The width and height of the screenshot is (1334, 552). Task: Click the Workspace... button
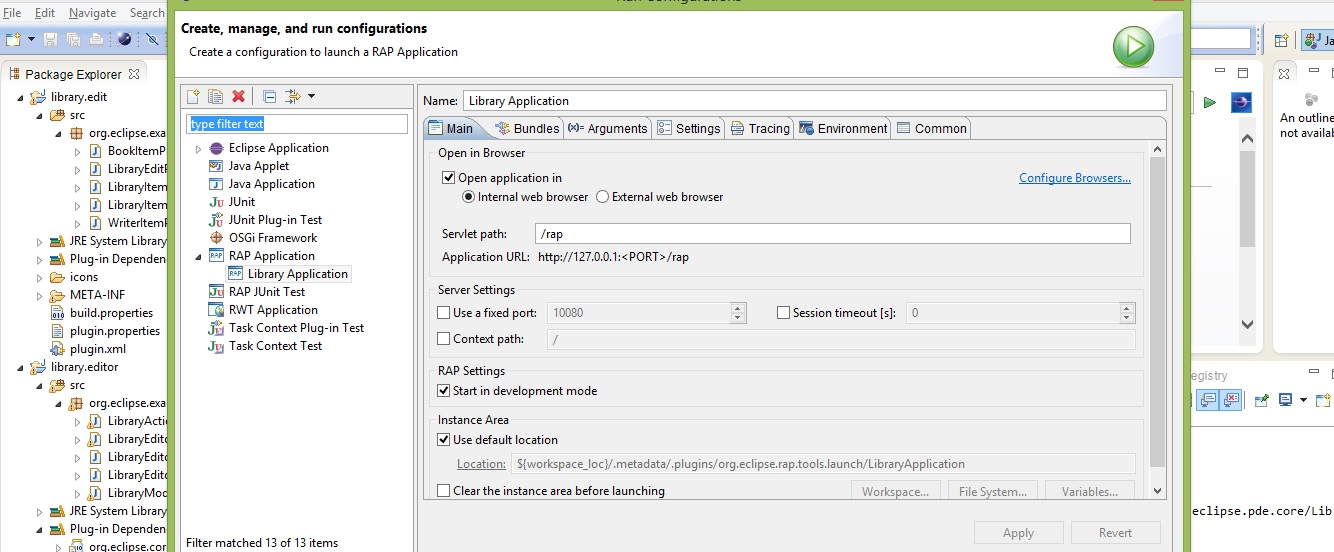pos(895,491)
